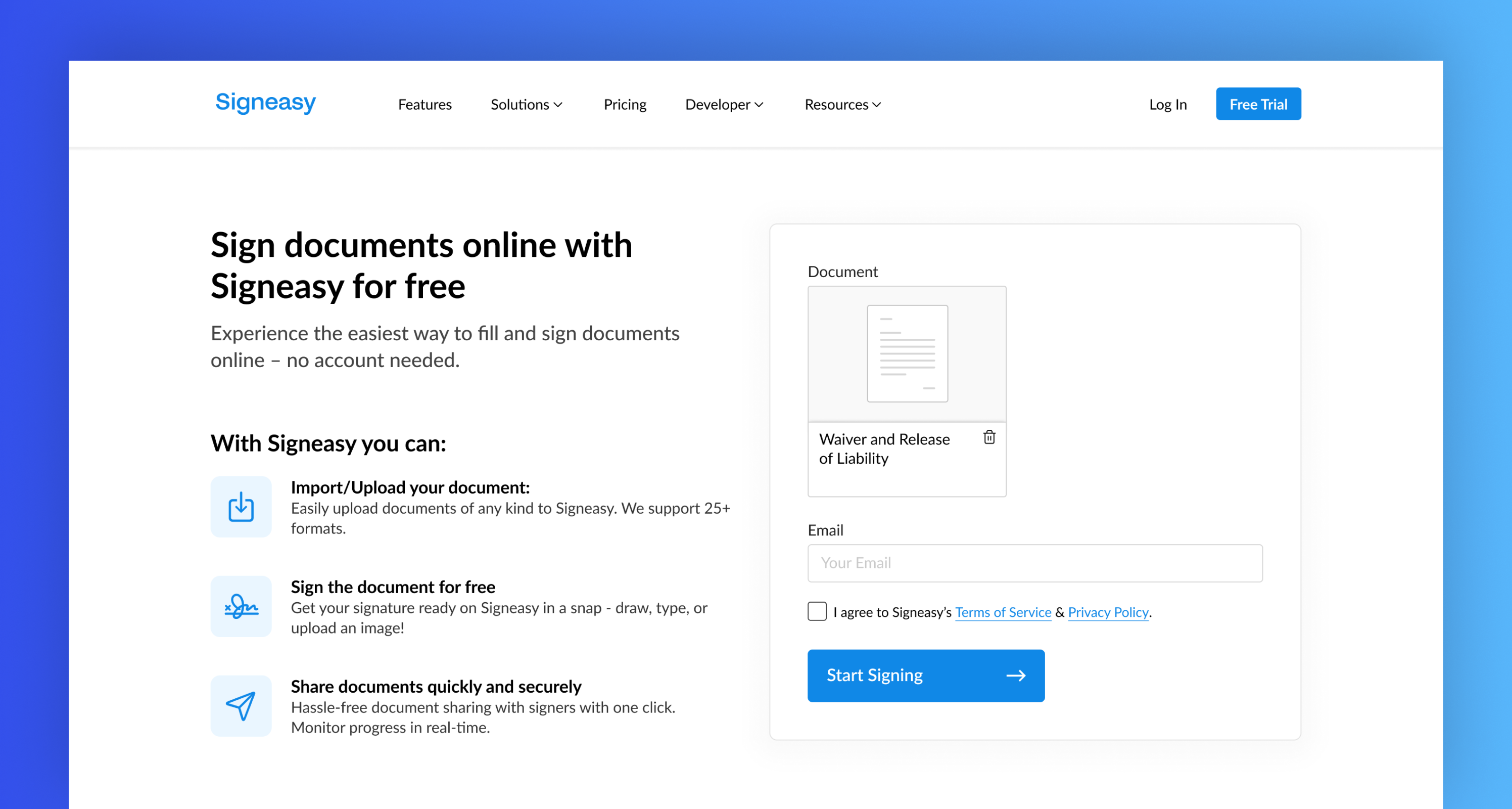Click the trash icon to delete document

click(x=989, y=437)
